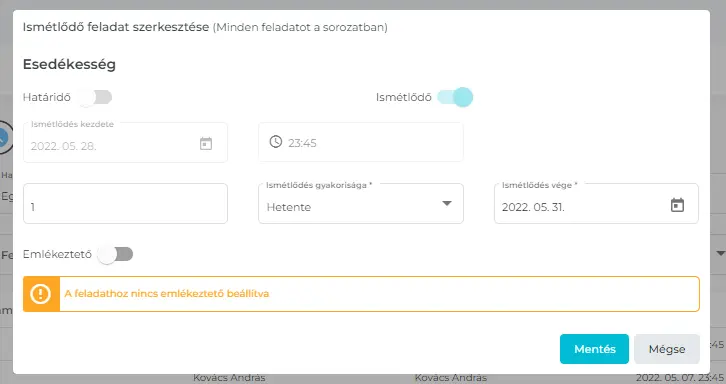726x384 pixels.
Task: Click the repetition interval field showing 1
Action: click(125, 204)
